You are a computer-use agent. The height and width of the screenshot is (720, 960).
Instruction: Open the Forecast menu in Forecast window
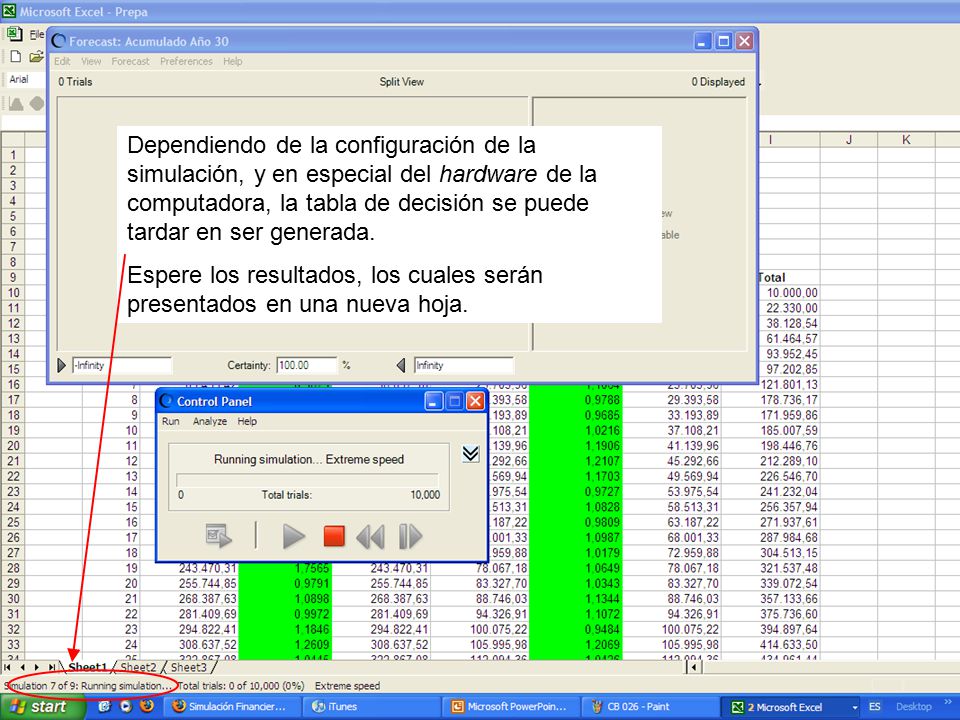[130, 61]
